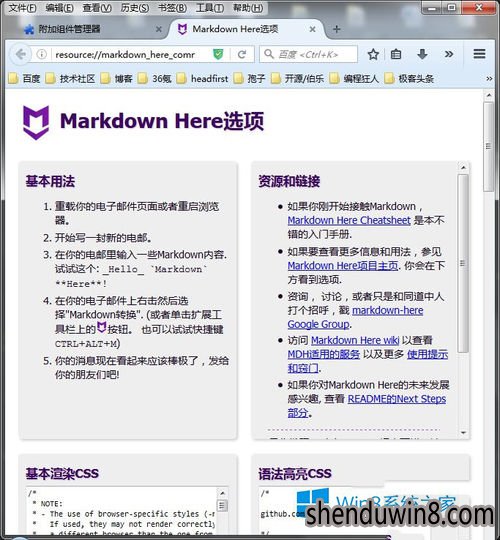This screenshot has width=500, height=540.
Task: Click the main page vertical scrollbar thumb
Action: pos(489,146)
